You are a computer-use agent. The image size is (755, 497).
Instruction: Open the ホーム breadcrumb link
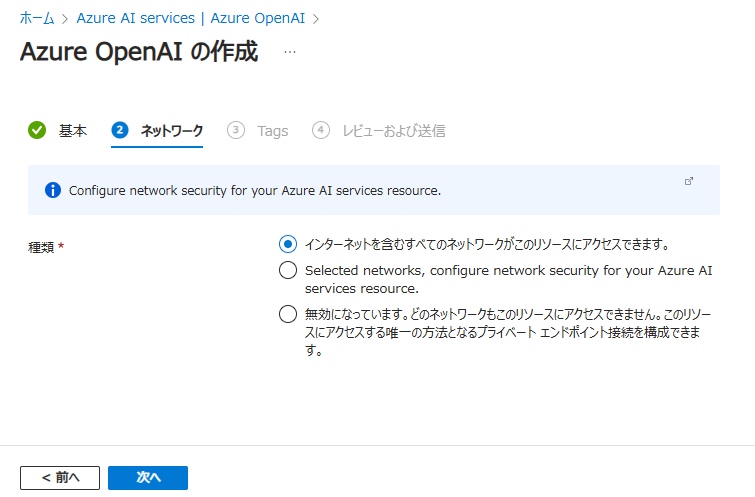pos(37,18)
